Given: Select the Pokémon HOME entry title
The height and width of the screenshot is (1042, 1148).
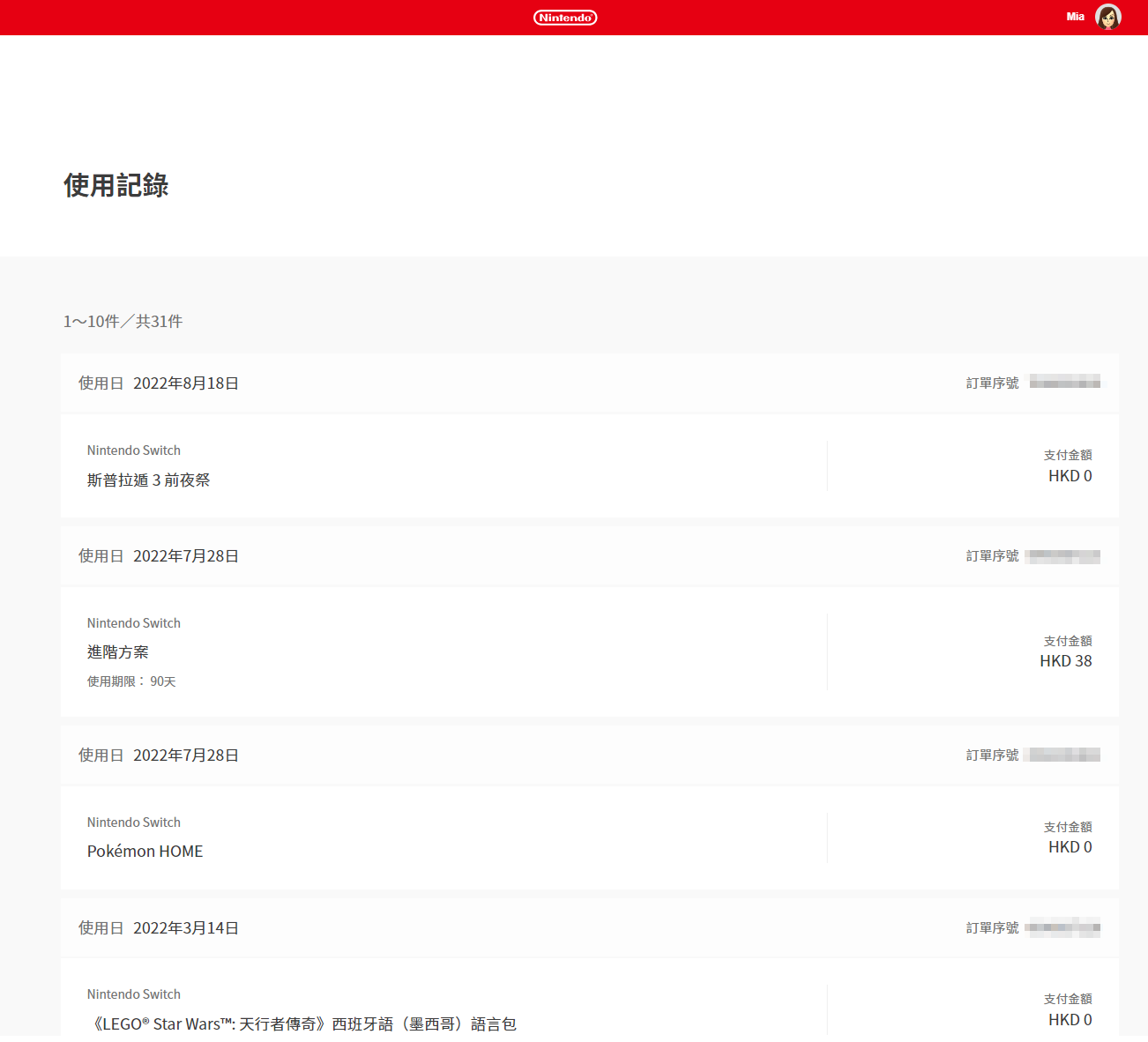Looking at the screenshot, I should 145,852.
